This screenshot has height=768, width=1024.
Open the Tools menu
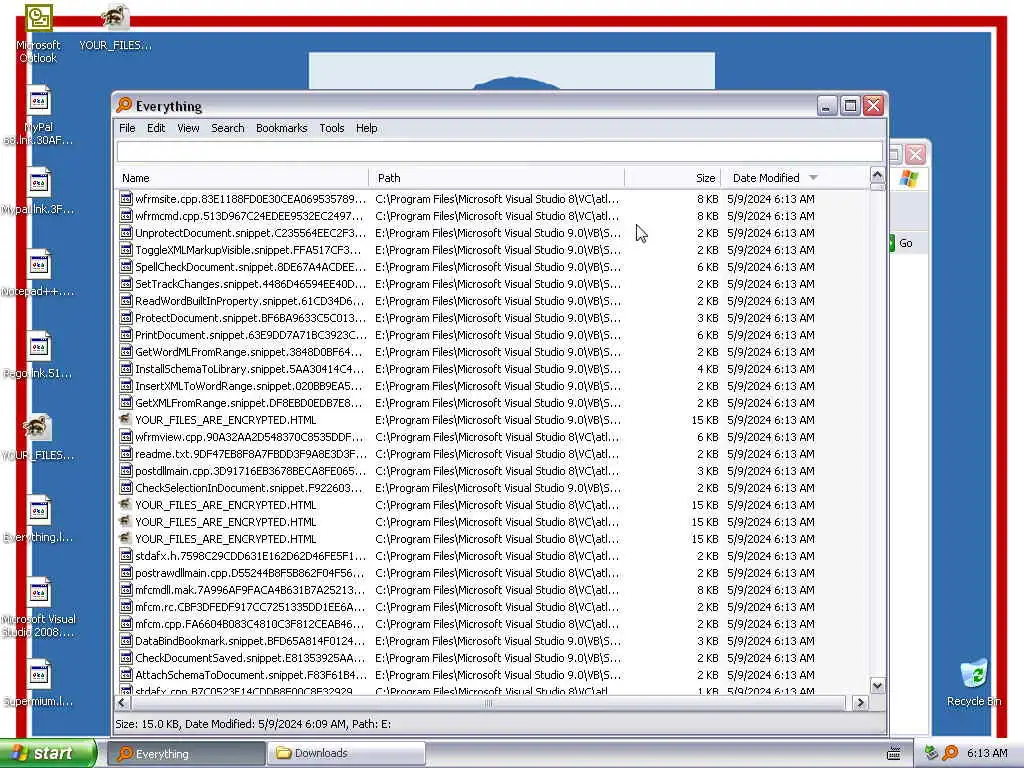pos(332,128)
